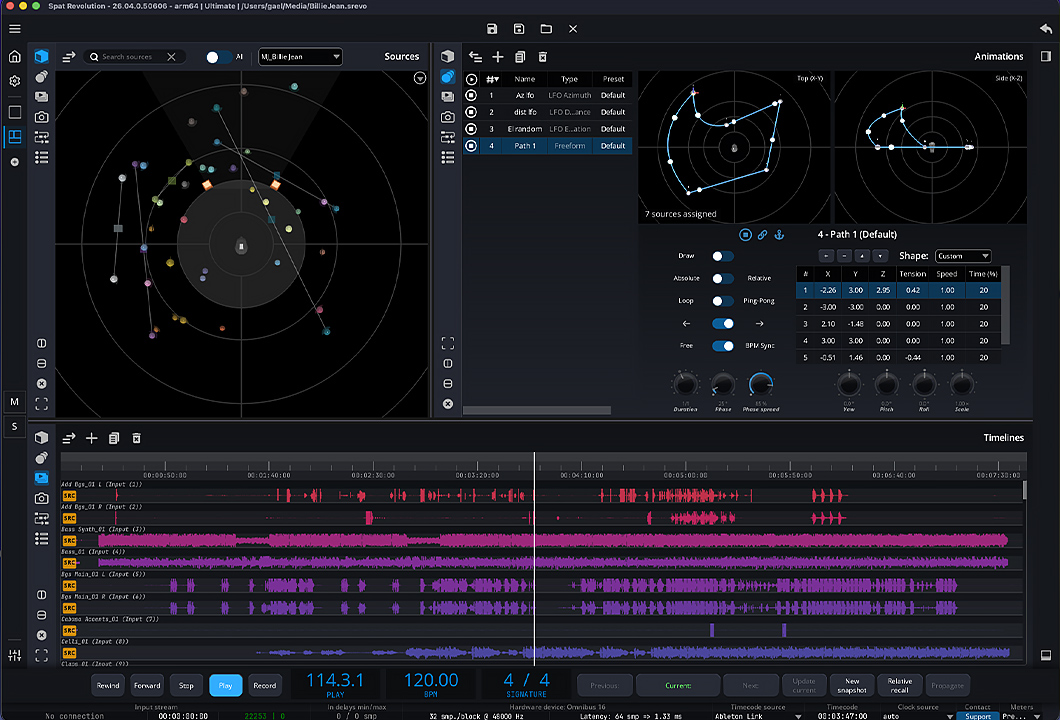Click the open folder icon in the top toolbar
Image resolution: width=1060 pixels, height=720 pixels.
pos(546,29)
